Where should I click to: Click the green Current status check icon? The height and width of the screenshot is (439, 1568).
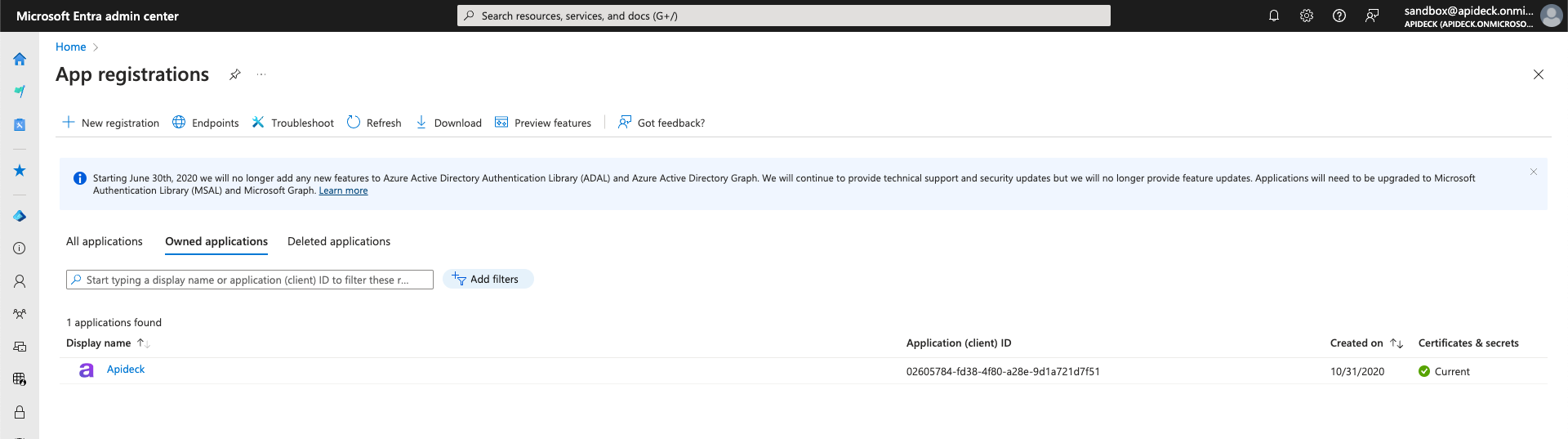pyautogui.click(x=1424, y=371)
